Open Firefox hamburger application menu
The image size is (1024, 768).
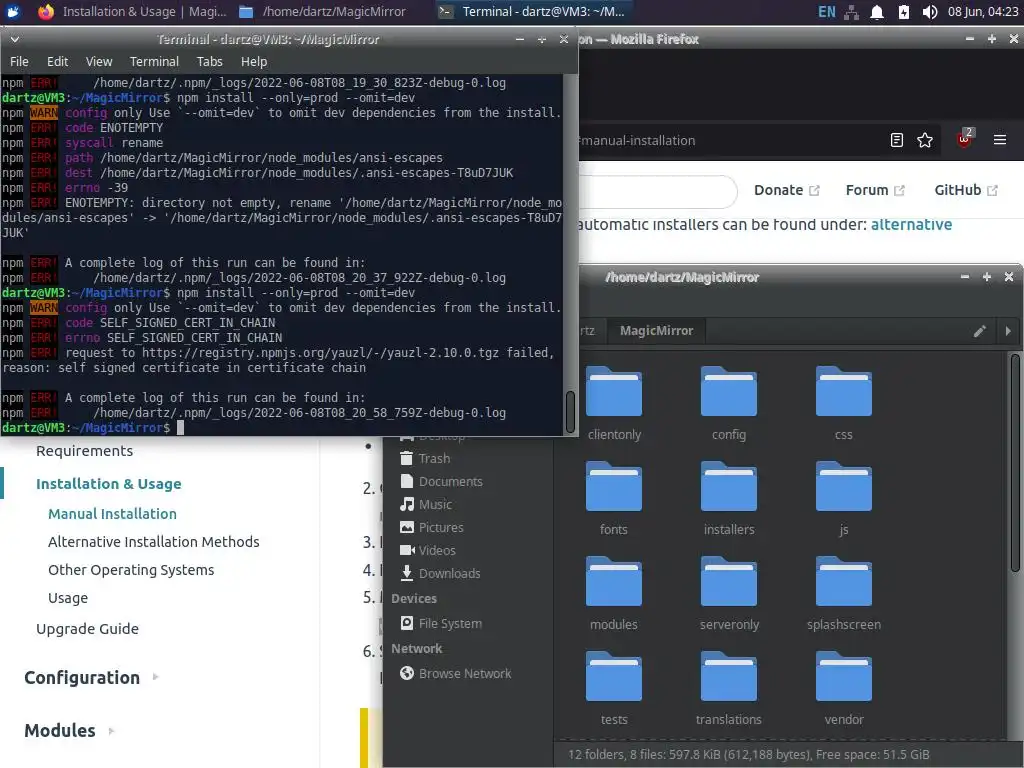coord(999,140)
